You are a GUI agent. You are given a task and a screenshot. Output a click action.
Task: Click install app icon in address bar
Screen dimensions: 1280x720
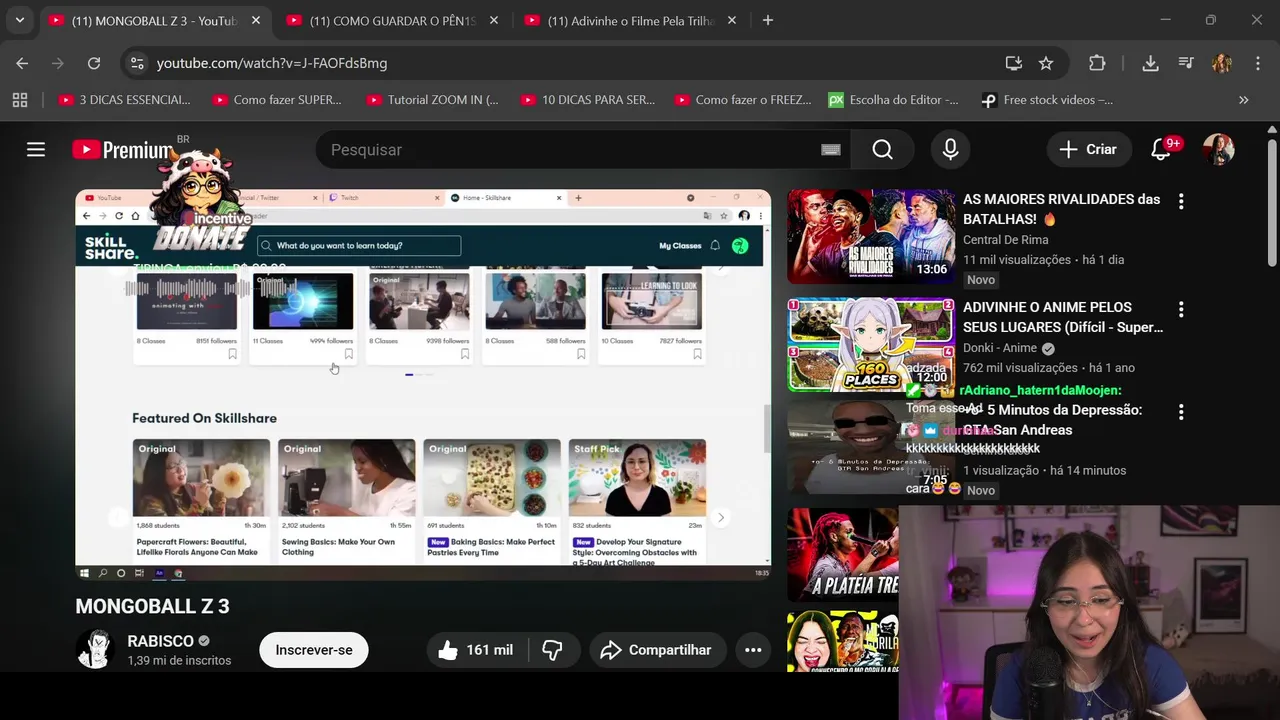point(1014,63)
